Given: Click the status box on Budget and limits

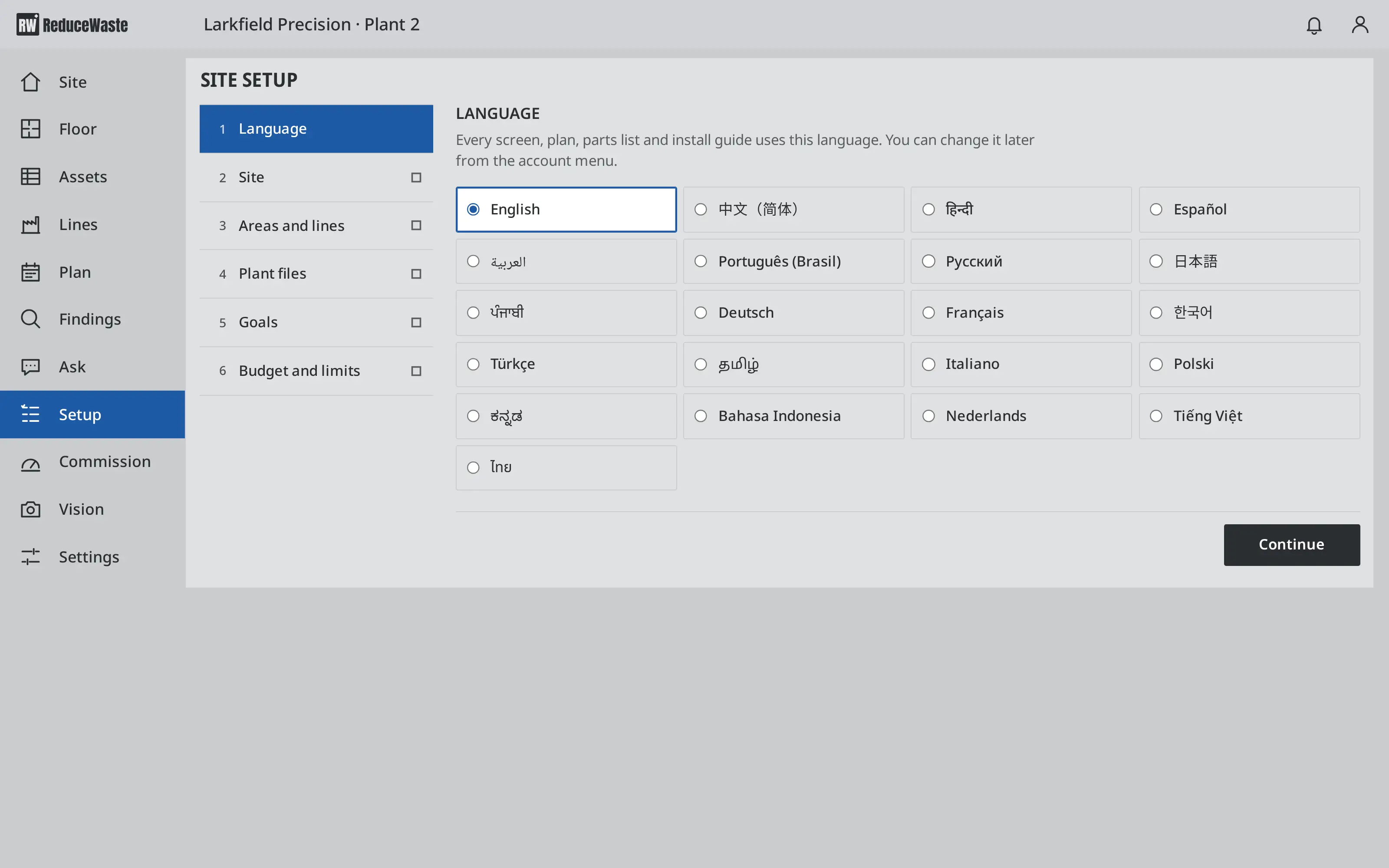Looking at the screenshot, I should 416,371.
